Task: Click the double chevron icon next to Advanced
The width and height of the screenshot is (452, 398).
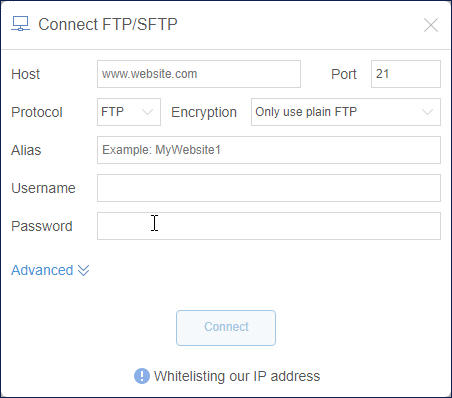Action: [83, 270]
